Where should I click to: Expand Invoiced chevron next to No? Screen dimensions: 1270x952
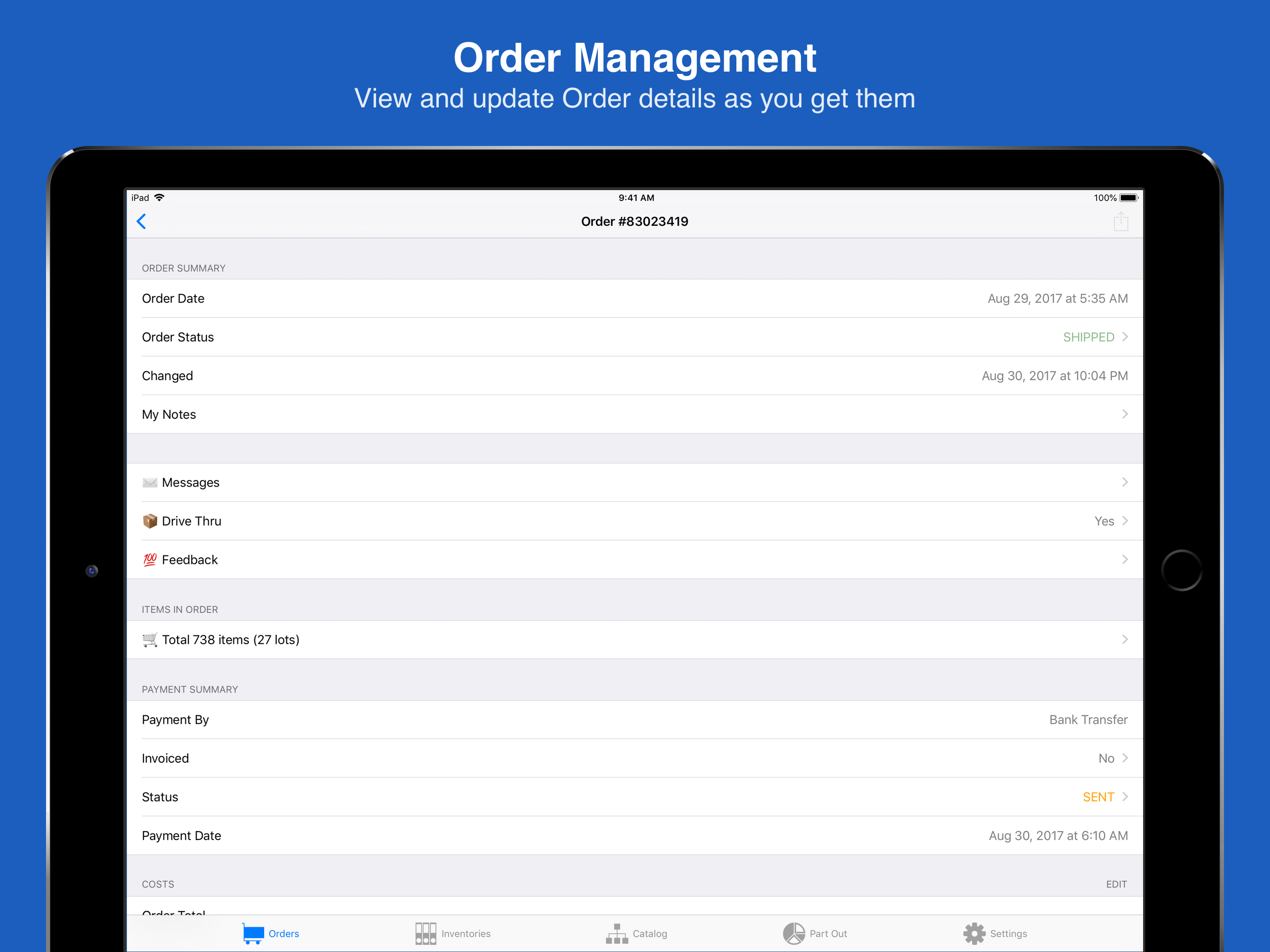click(1125, 758)
